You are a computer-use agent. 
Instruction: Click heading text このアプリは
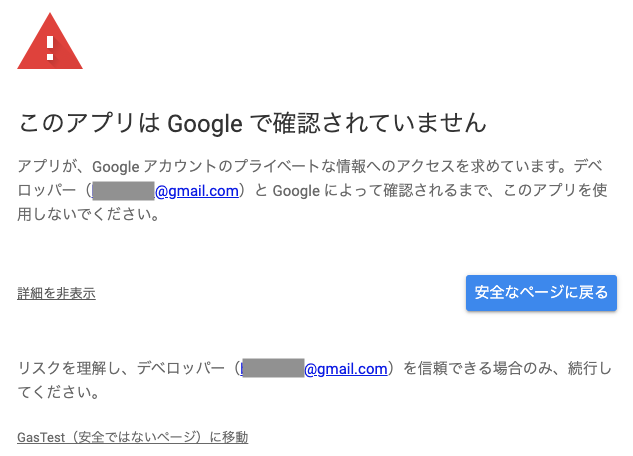click(x=89, y=123)
